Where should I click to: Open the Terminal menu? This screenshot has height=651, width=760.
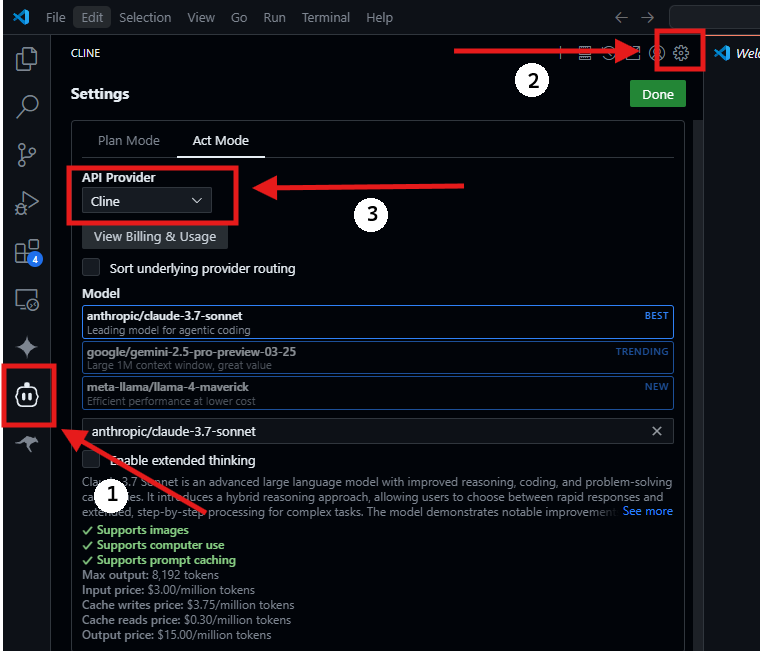tap(328, 17)
